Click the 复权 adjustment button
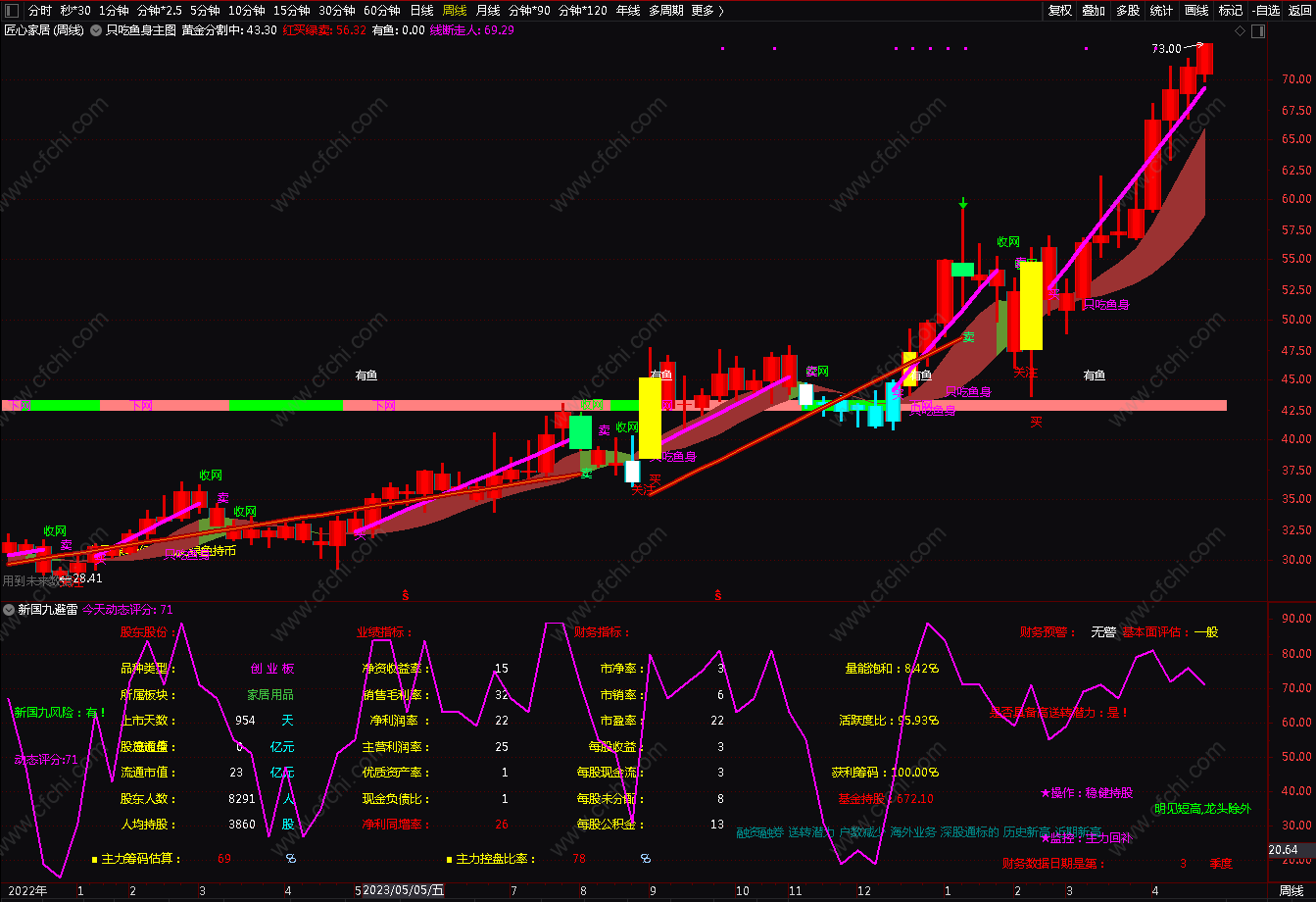 [1059, 10]
